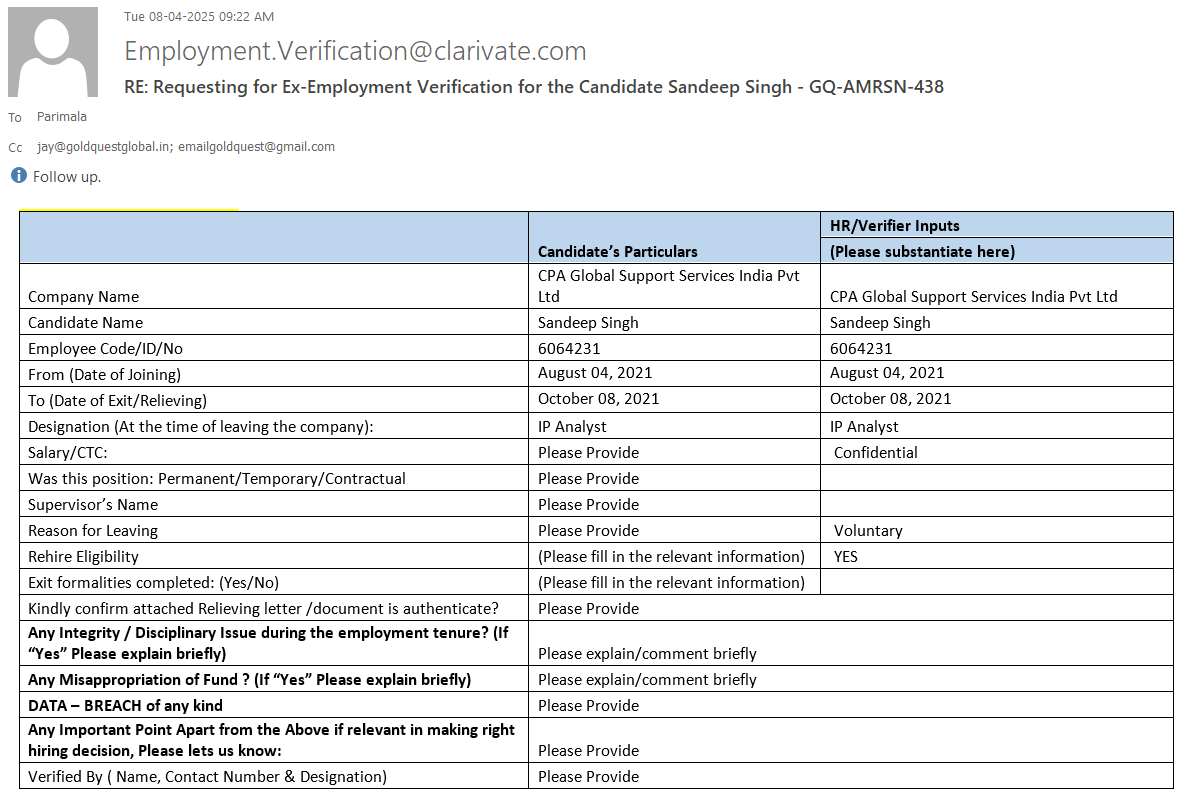
Task: Click the Relieving letter authenticity question
Action: coord(263,608)
